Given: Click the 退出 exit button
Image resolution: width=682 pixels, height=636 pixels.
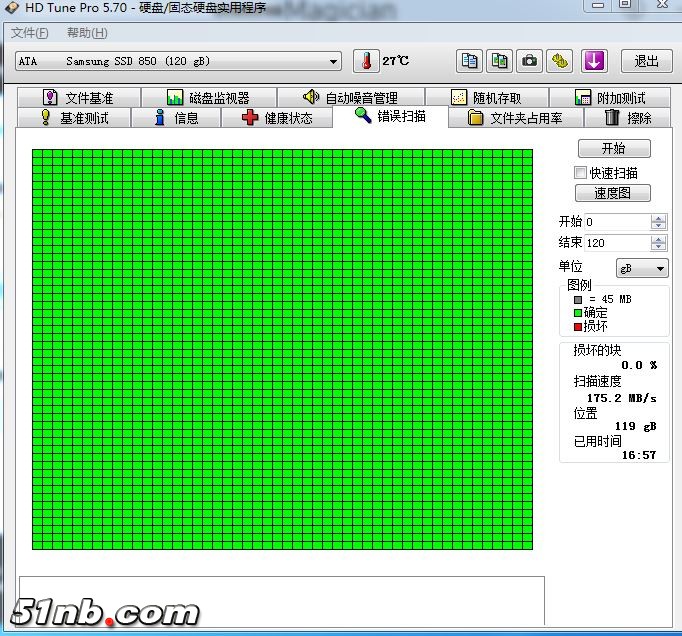Looking at the screenshot, I should click(646, 61).
